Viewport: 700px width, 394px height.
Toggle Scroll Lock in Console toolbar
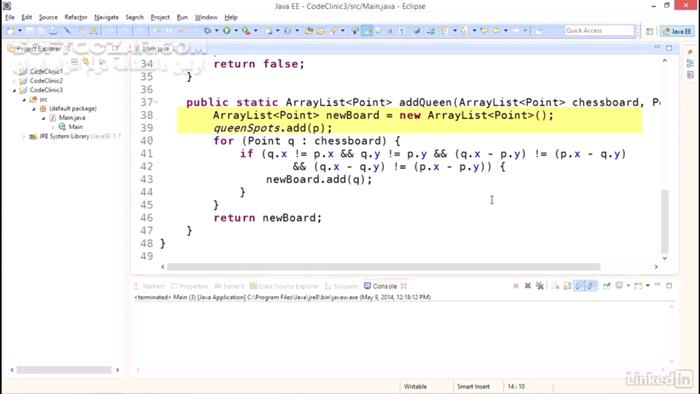(567, 286)
